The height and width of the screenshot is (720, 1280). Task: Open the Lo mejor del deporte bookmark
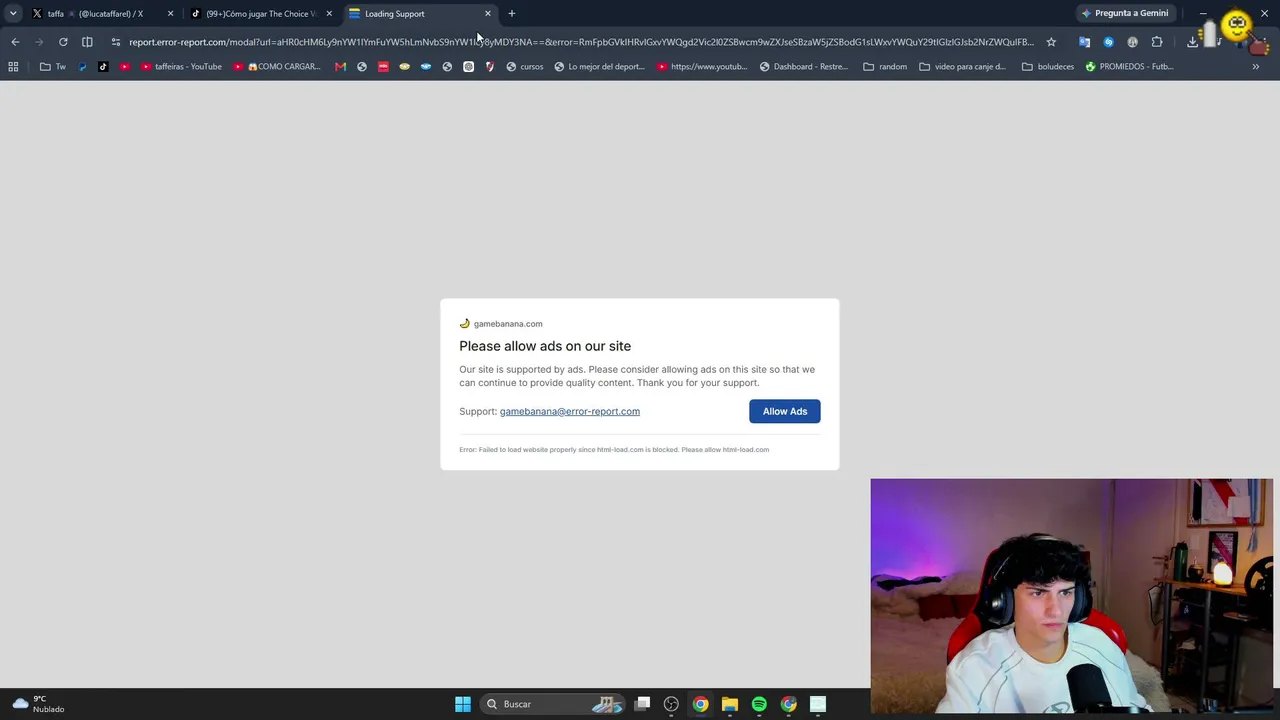point(600,67)
